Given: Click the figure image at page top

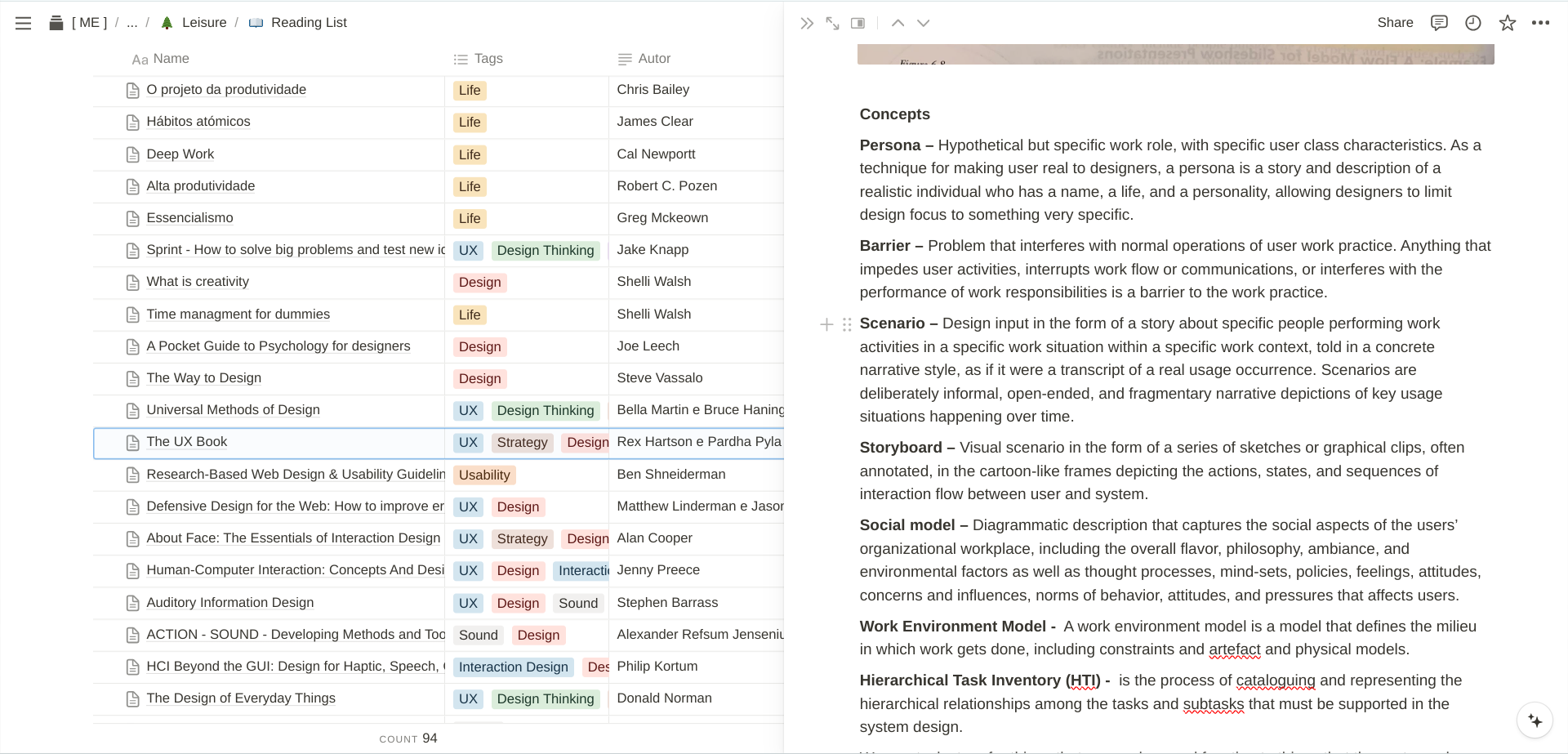Looking at the screenshot, I should click(1176, 54).
